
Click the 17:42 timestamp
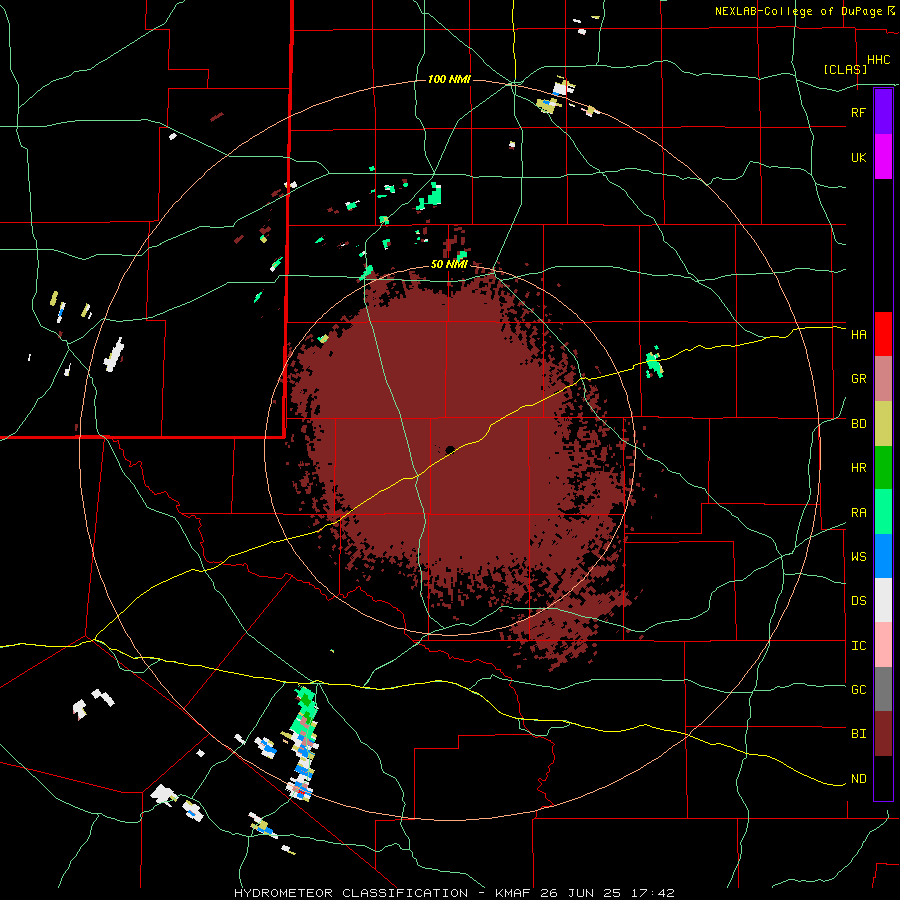pyautogui.click(x=655, y=893)
